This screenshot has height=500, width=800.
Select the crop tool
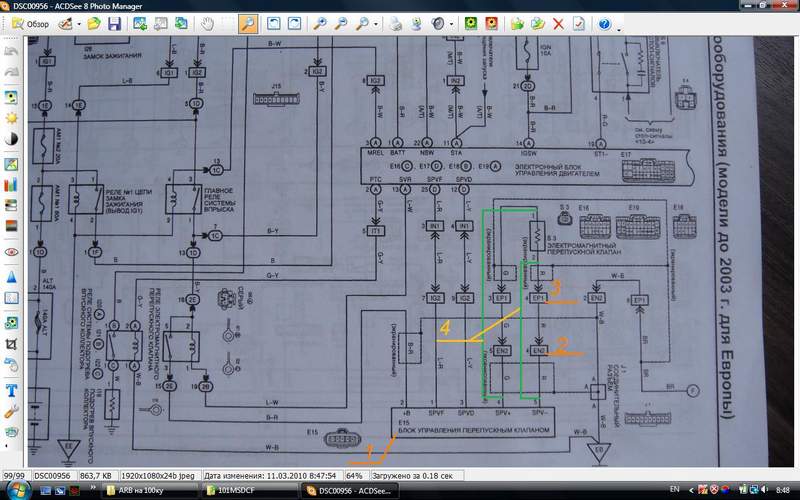click(11, 344)
